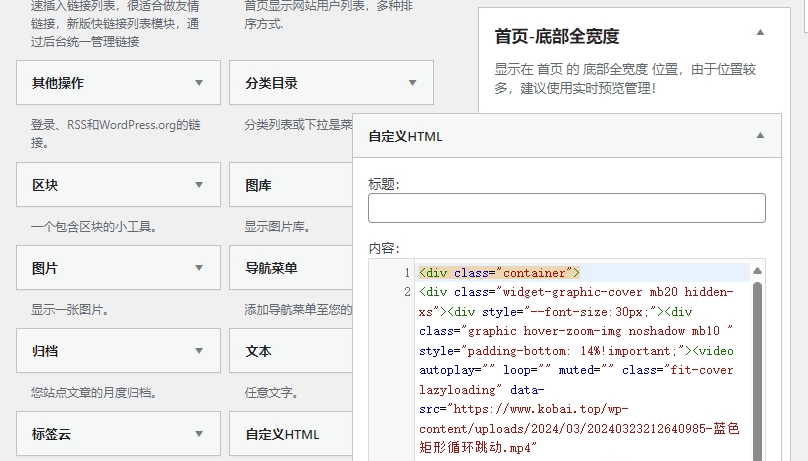
Task: Toggle the 标签云 widget arrow
Action: (199, 435)
